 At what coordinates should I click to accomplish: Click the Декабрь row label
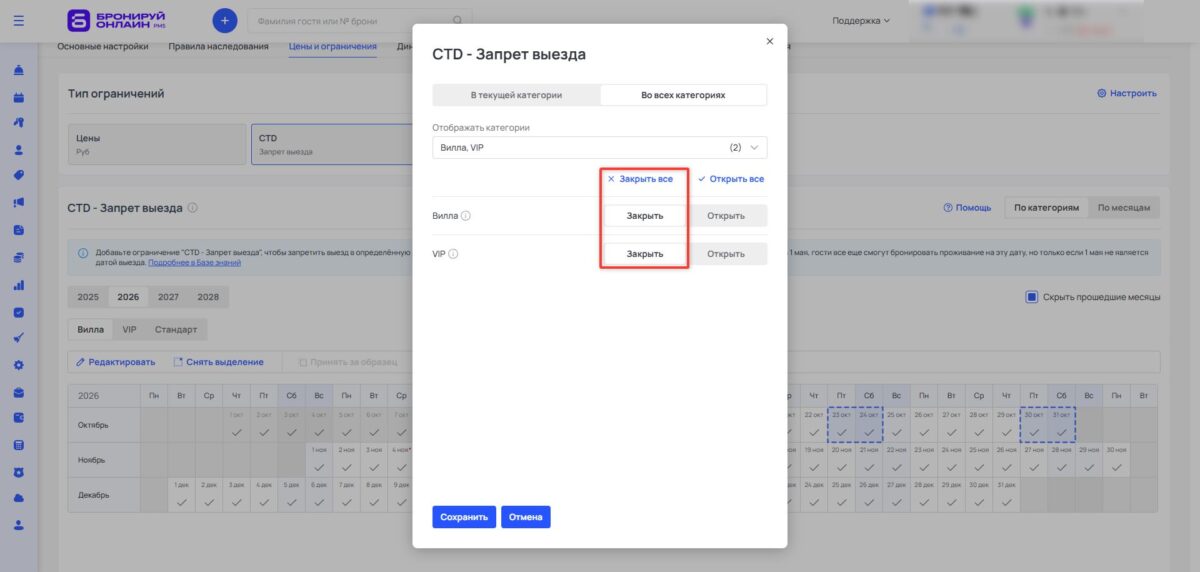(92, 495)
